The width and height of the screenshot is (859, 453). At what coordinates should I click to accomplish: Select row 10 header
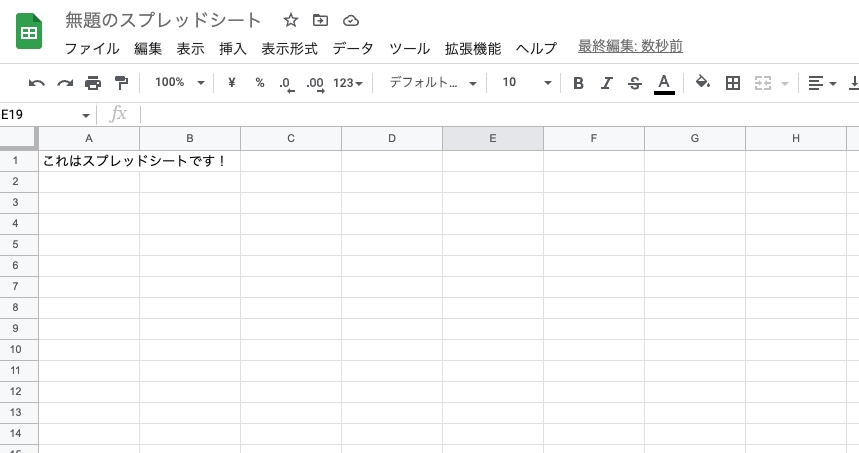tap(19, 349)
